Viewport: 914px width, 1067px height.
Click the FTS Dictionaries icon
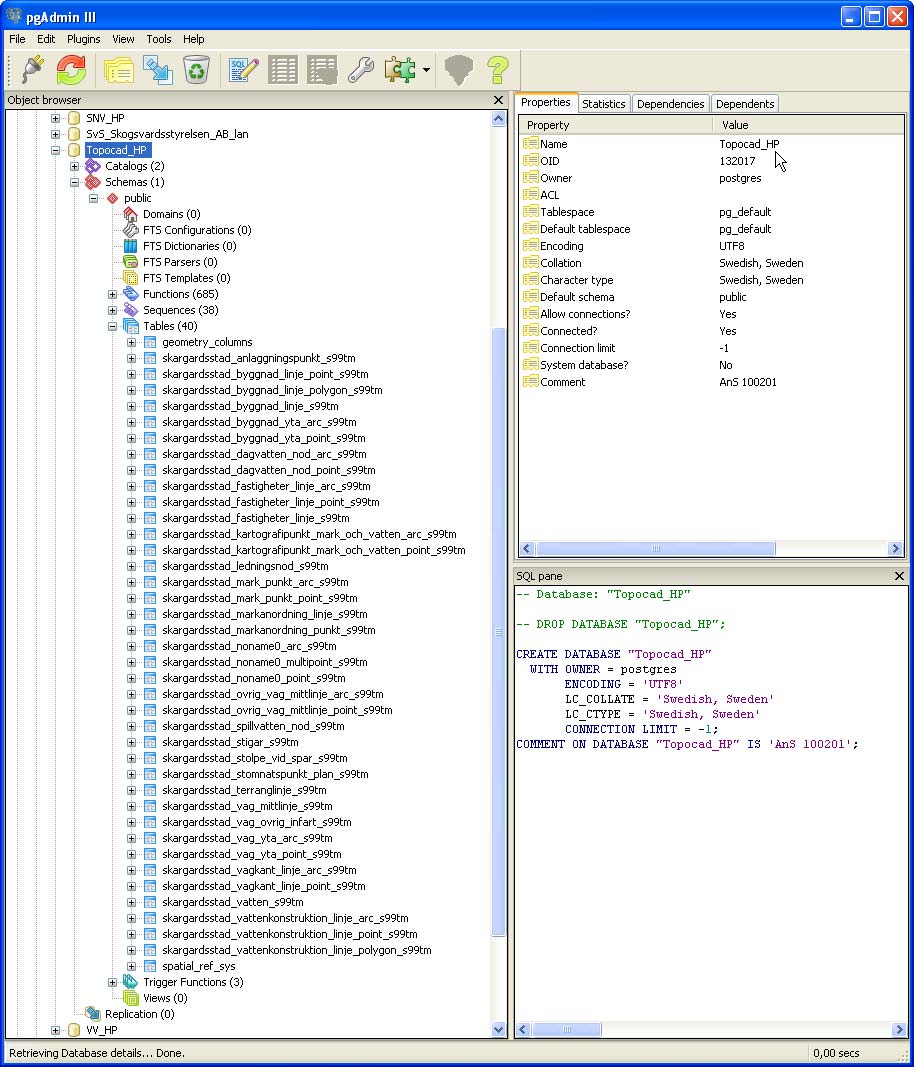point(131,246)
